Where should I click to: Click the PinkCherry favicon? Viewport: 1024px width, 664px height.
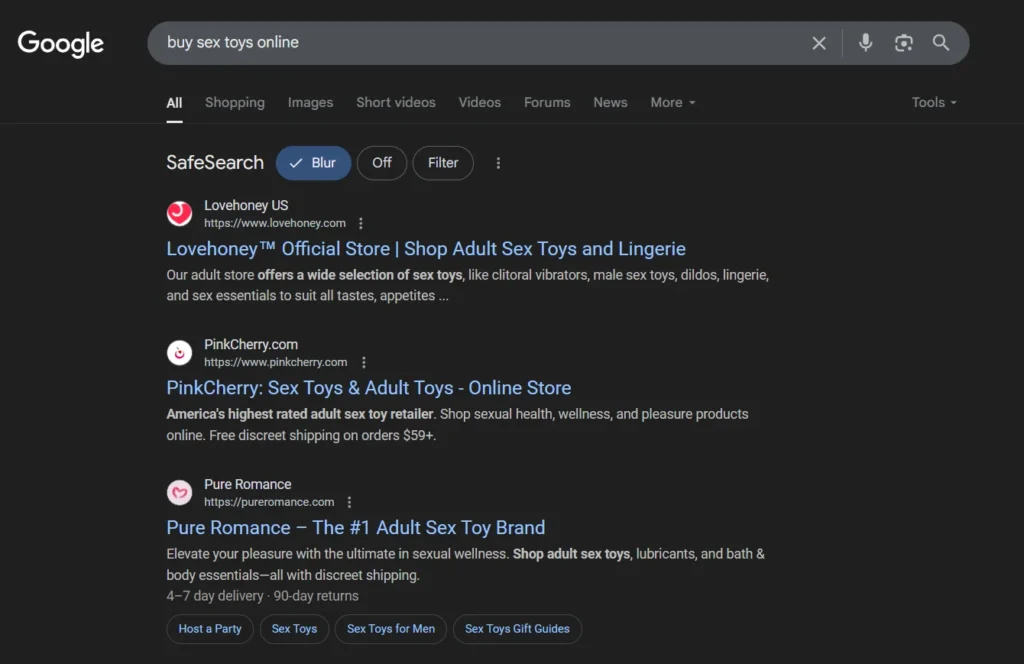[180, 353]
